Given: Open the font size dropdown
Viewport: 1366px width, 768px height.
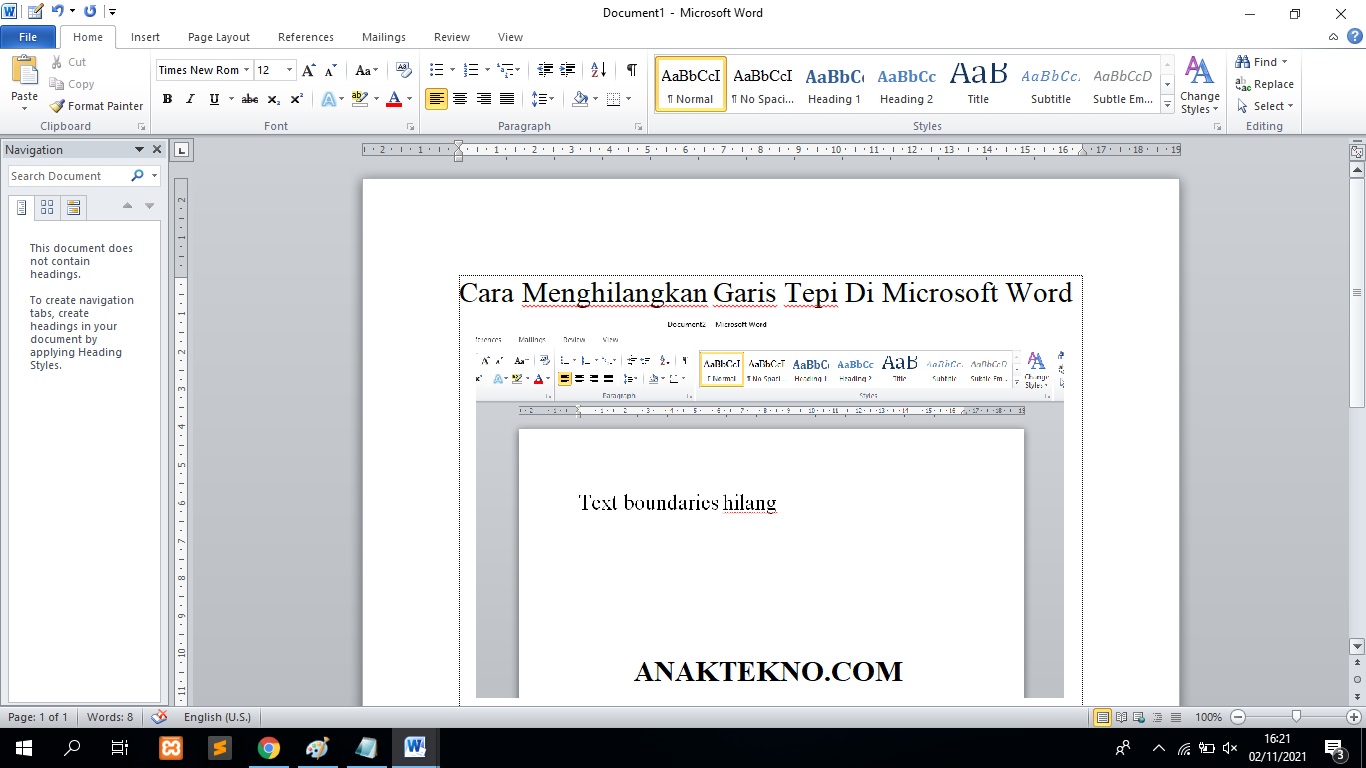Looking at the screenshot, I should [290, 70].
